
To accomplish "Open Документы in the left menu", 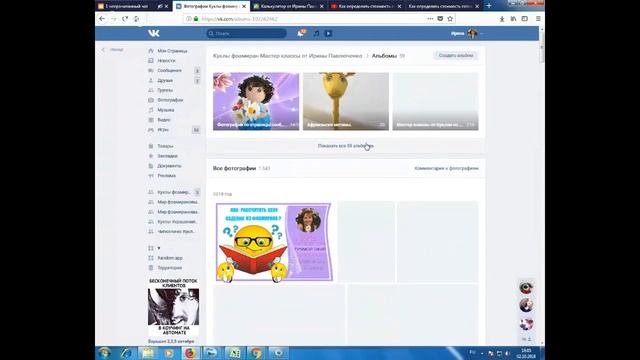I will [x=169, y=166].
